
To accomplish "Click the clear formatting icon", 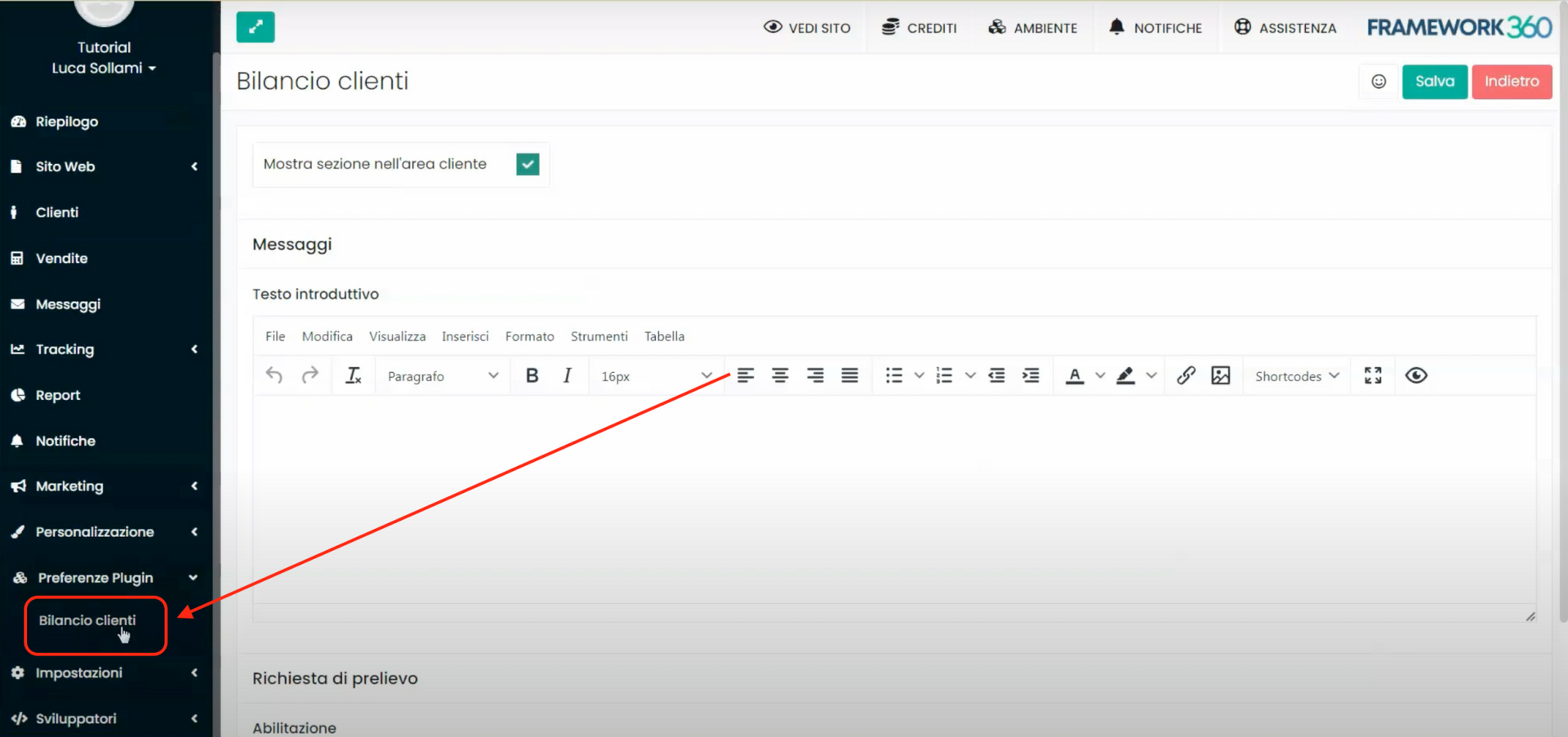I will click(x=353, y=375).
